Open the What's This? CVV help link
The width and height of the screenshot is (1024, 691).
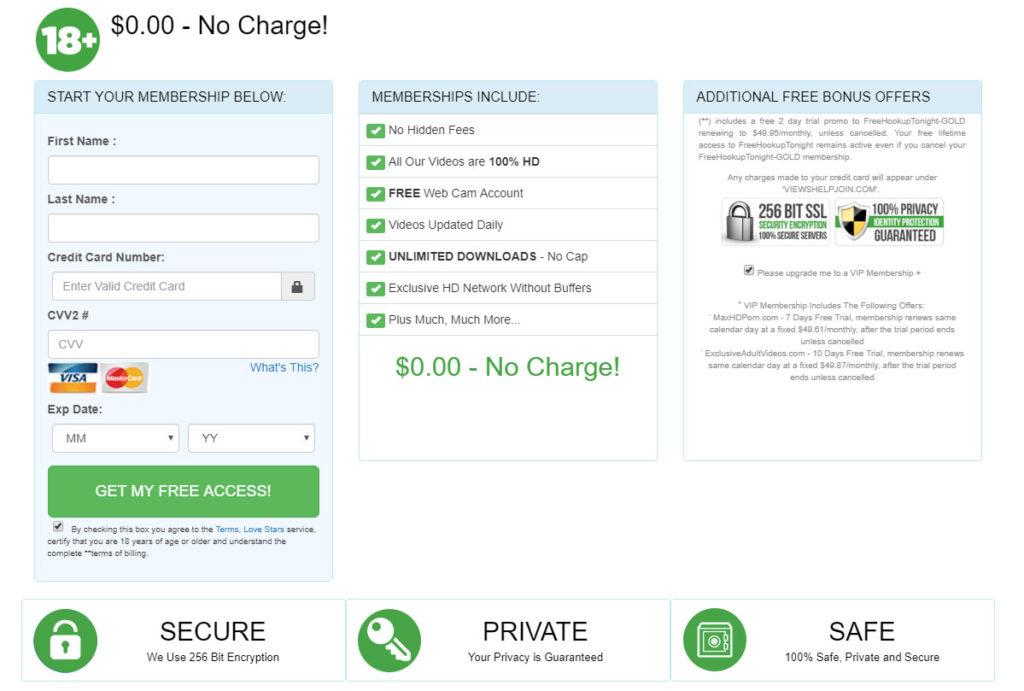pyautogui.click(x=284, y=367)
